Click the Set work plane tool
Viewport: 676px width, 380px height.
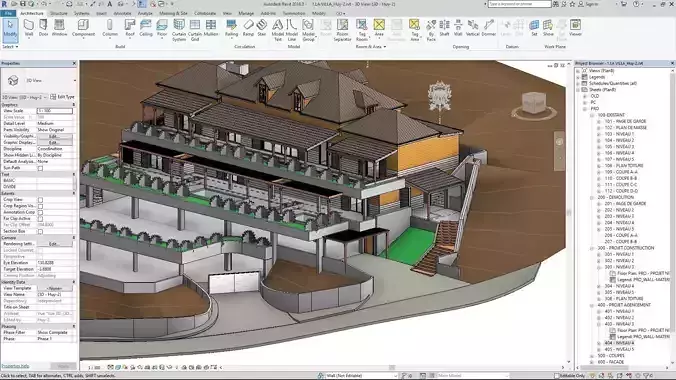[534, 28]
